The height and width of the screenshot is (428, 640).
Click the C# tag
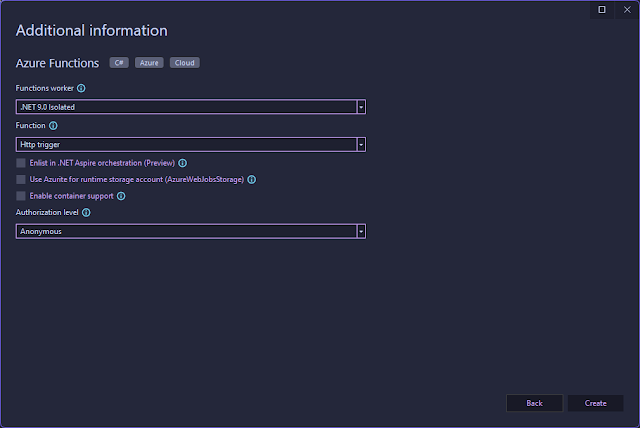point(119,63)
